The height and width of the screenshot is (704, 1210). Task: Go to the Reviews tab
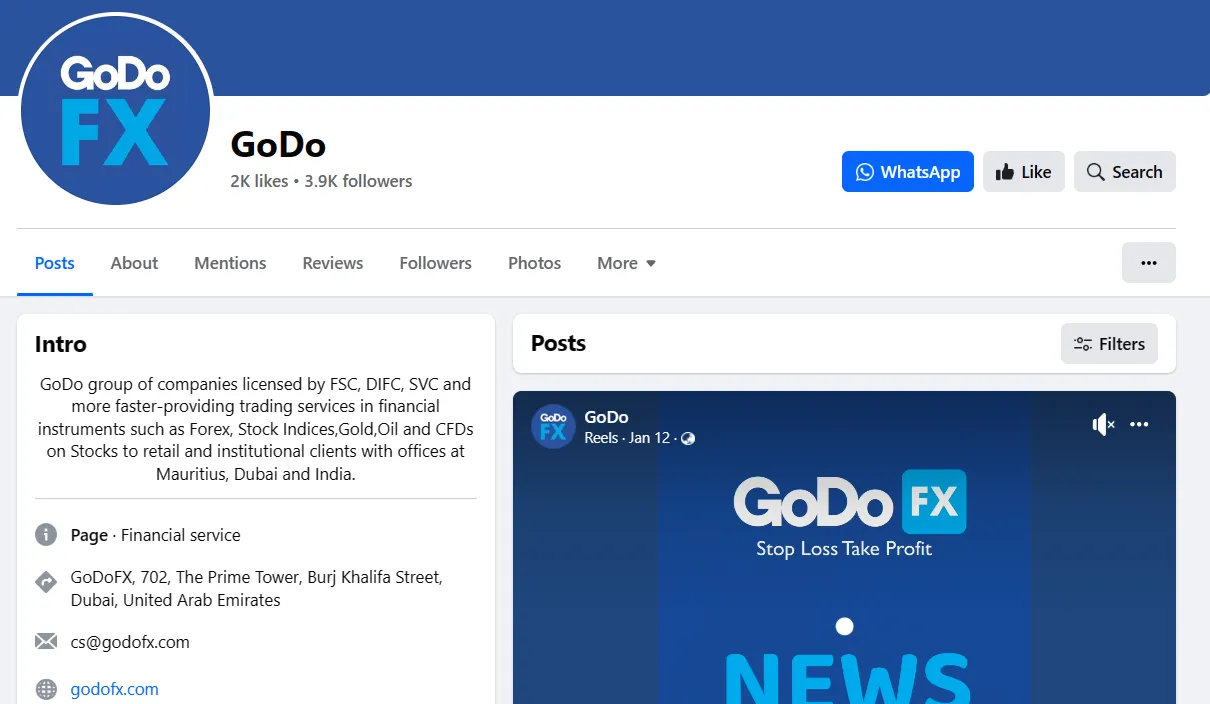333,263
